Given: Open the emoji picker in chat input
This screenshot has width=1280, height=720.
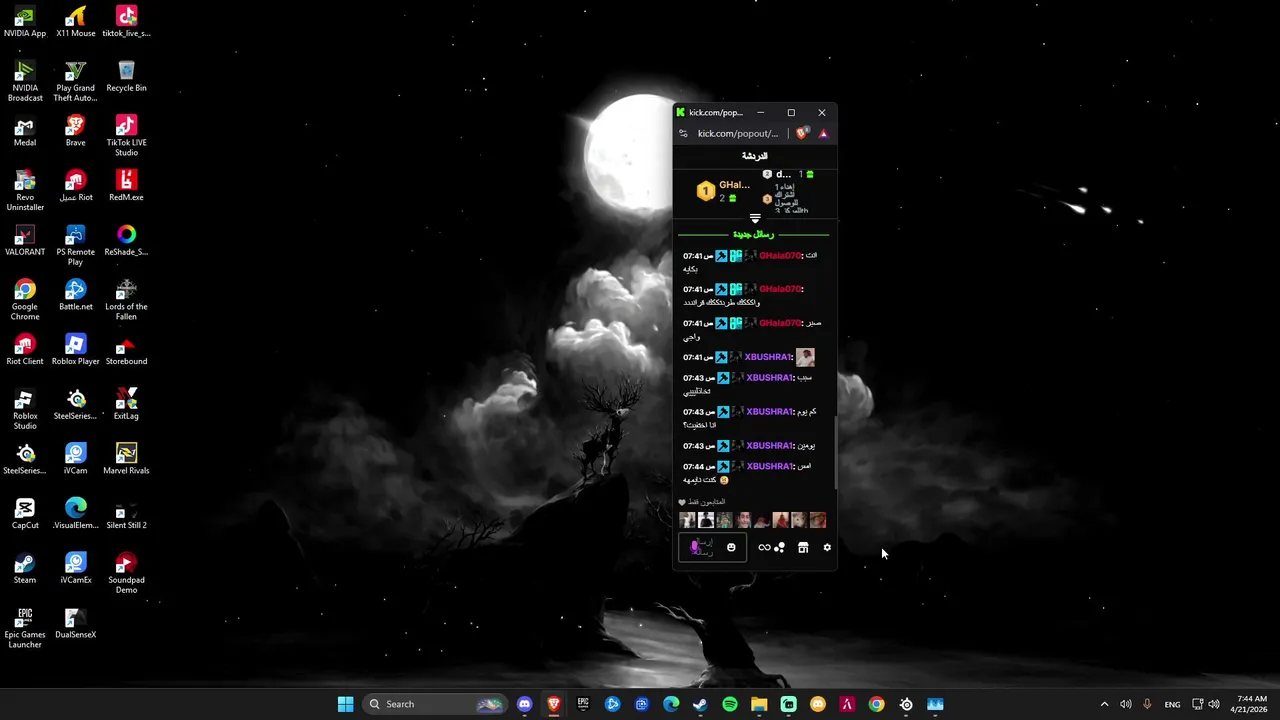Looking at the screenshot, I should pos(731,547).
